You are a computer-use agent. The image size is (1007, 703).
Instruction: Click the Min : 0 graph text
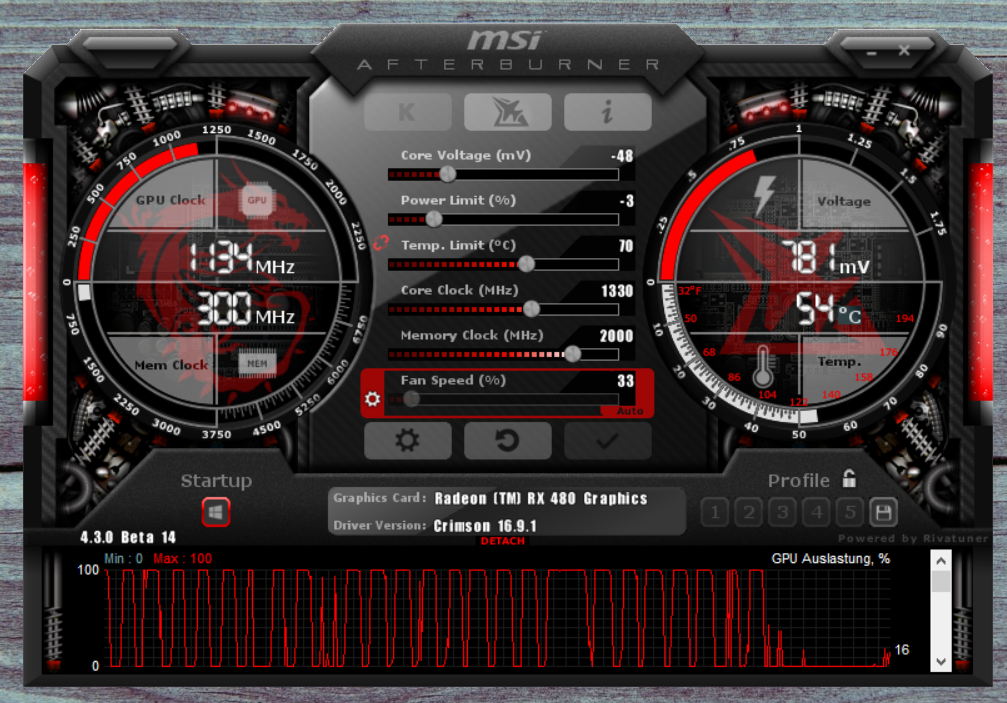[123, 559]
